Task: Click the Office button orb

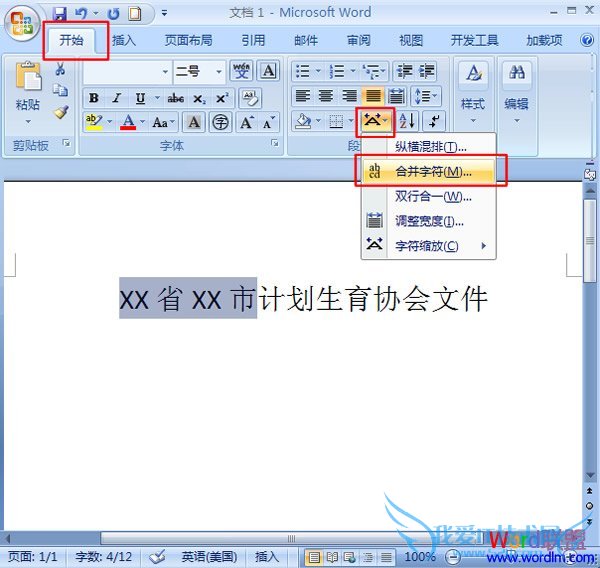Action: [22, 22]
